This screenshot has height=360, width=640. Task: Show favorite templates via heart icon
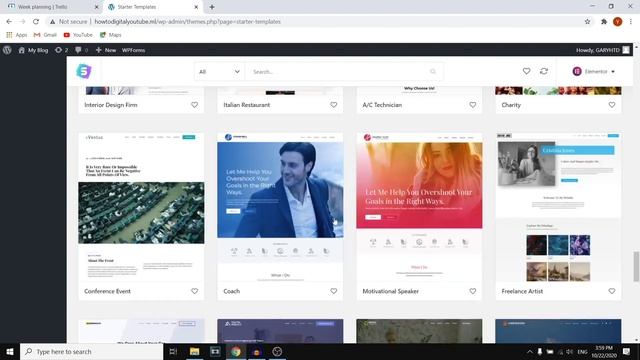coord(527,71)
